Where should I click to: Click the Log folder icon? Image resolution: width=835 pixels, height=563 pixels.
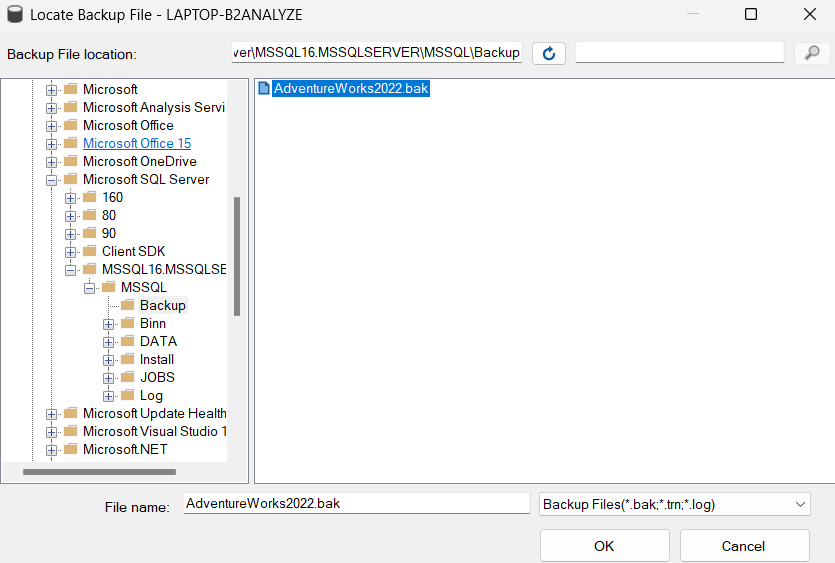[x=127, y=395]
